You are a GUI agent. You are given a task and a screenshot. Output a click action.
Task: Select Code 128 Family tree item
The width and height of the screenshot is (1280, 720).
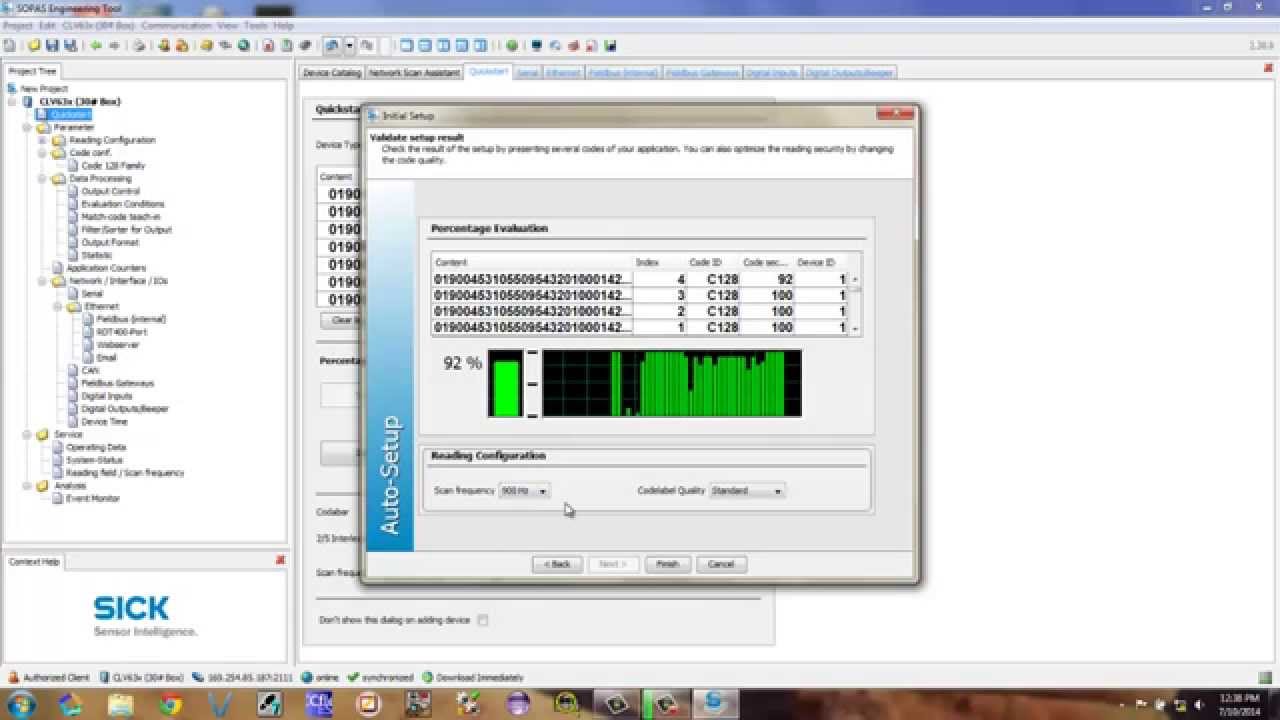[x=113, y=166]
